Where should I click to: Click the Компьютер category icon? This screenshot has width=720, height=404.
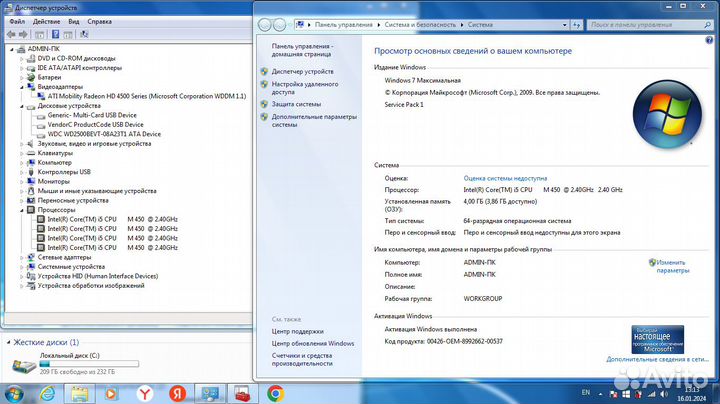31,163
